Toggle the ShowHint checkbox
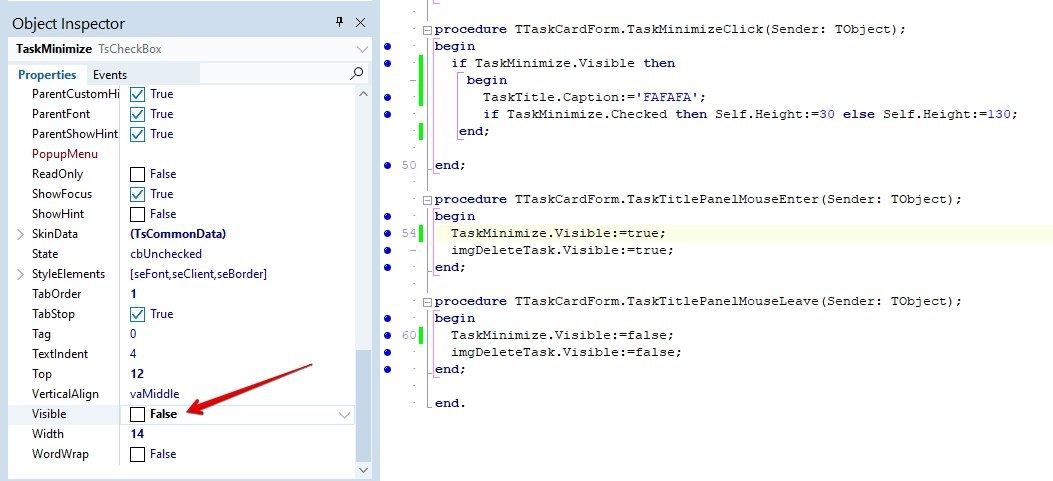Viewport: 1053px width, 481px height. [x=137, y=214]
